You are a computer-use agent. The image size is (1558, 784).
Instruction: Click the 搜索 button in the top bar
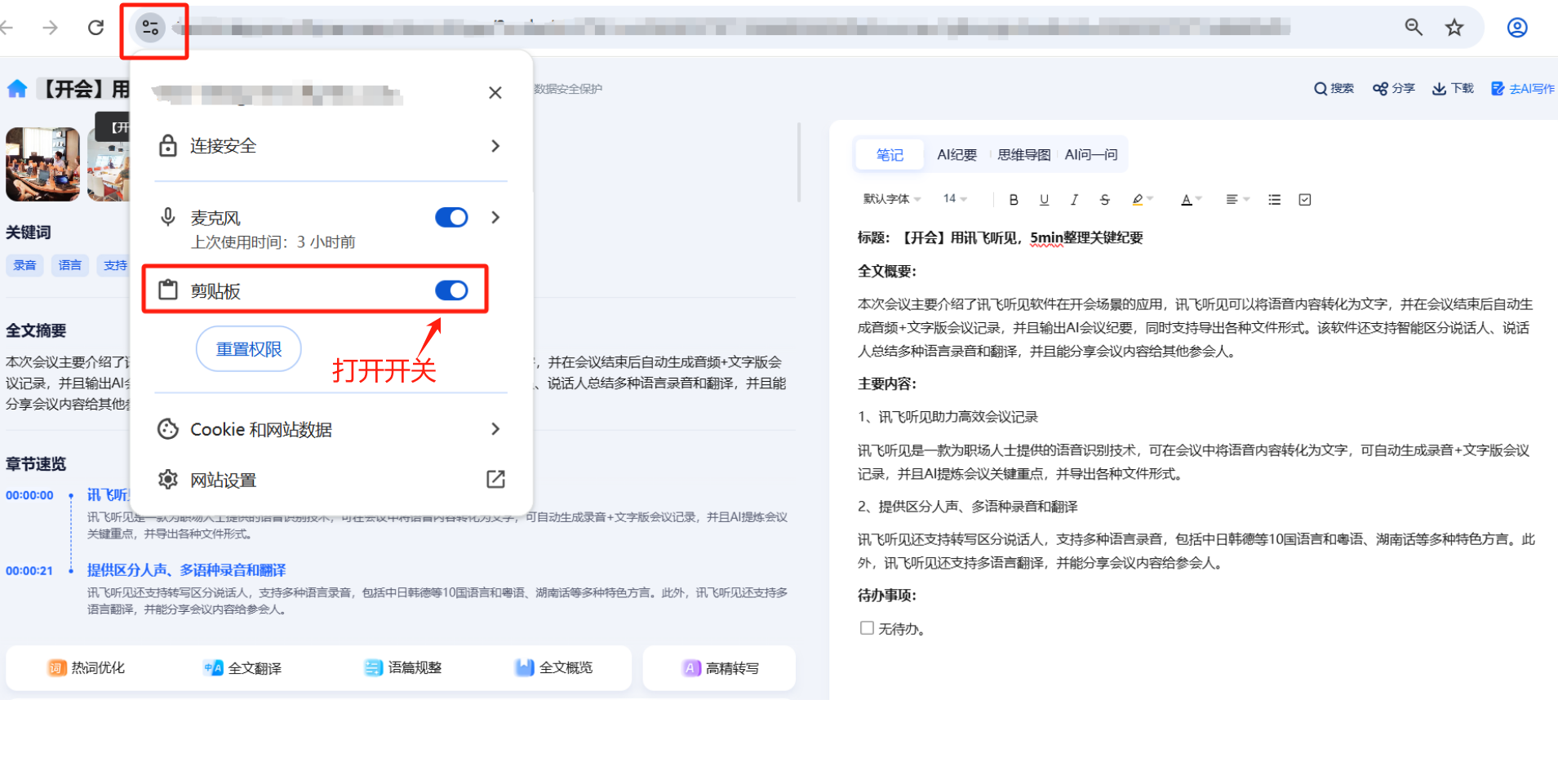point(1334,88)
